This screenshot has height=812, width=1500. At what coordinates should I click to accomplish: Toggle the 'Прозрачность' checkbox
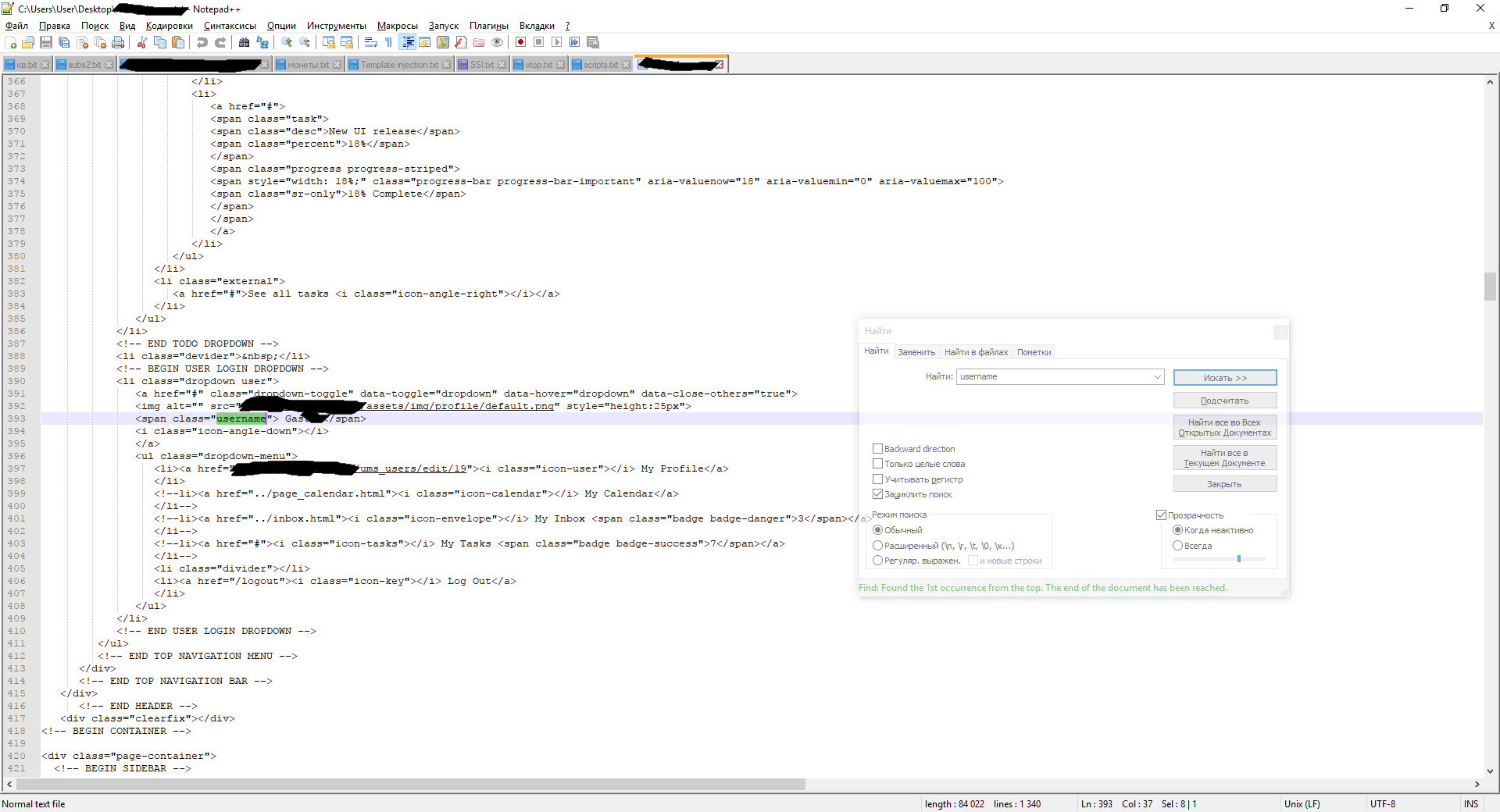tap(1161, 515)
